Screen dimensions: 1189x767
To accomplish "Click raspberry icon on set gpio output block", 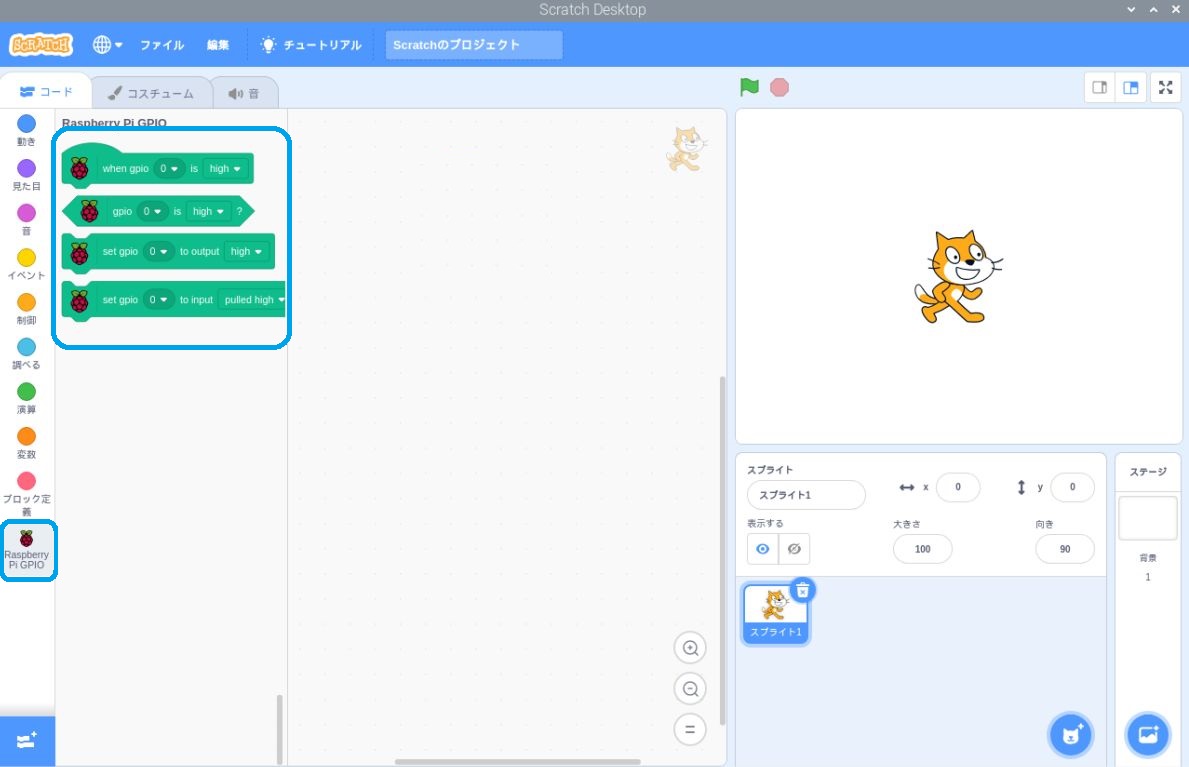I will click(80, 253).
